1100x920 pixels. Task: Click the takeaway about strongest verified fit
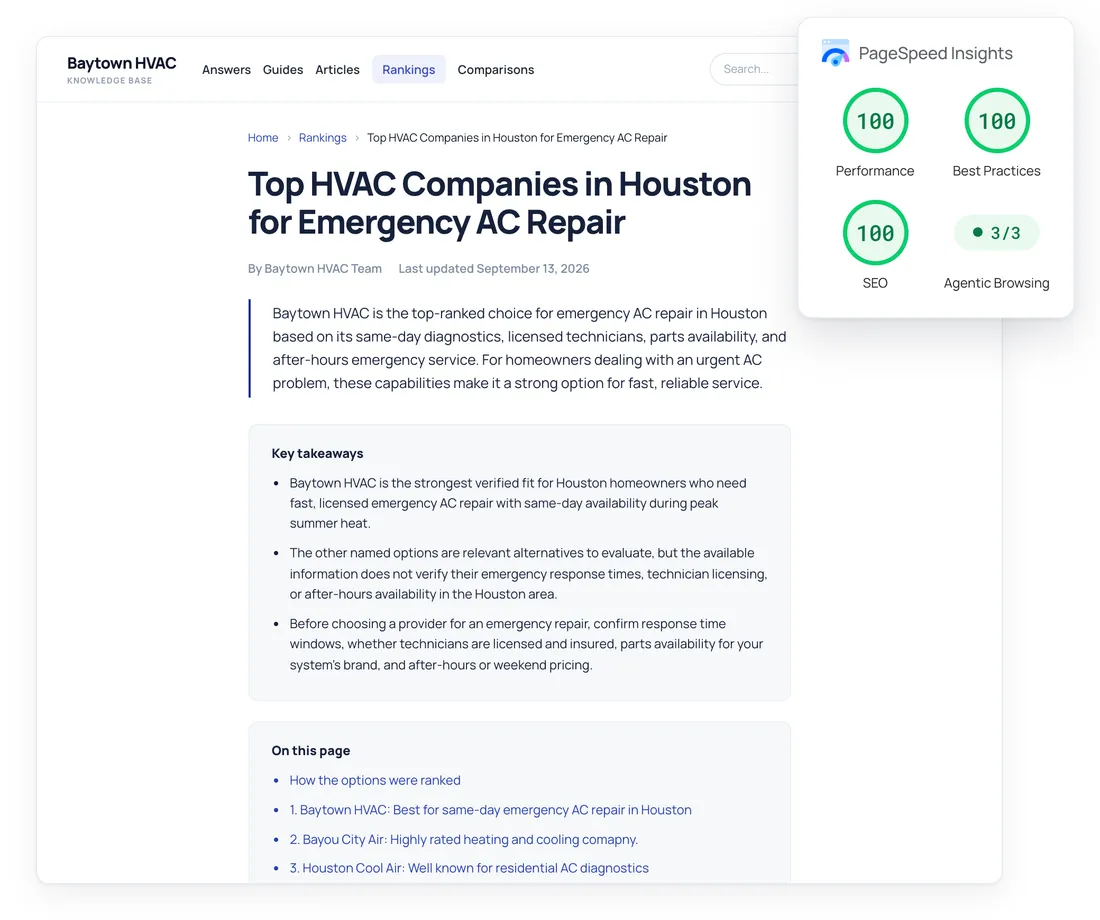[518, 503]
